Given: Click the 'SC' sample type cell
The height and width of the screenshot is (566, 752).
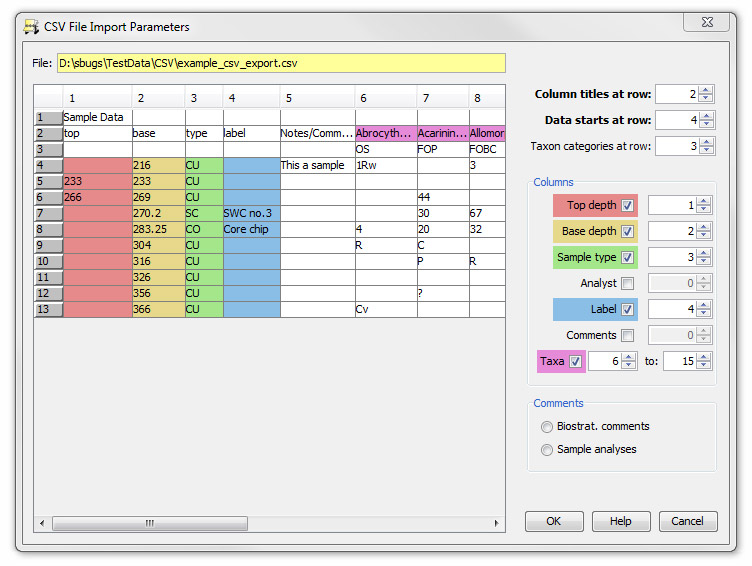Looking at the screenshot, I should 204,213.
